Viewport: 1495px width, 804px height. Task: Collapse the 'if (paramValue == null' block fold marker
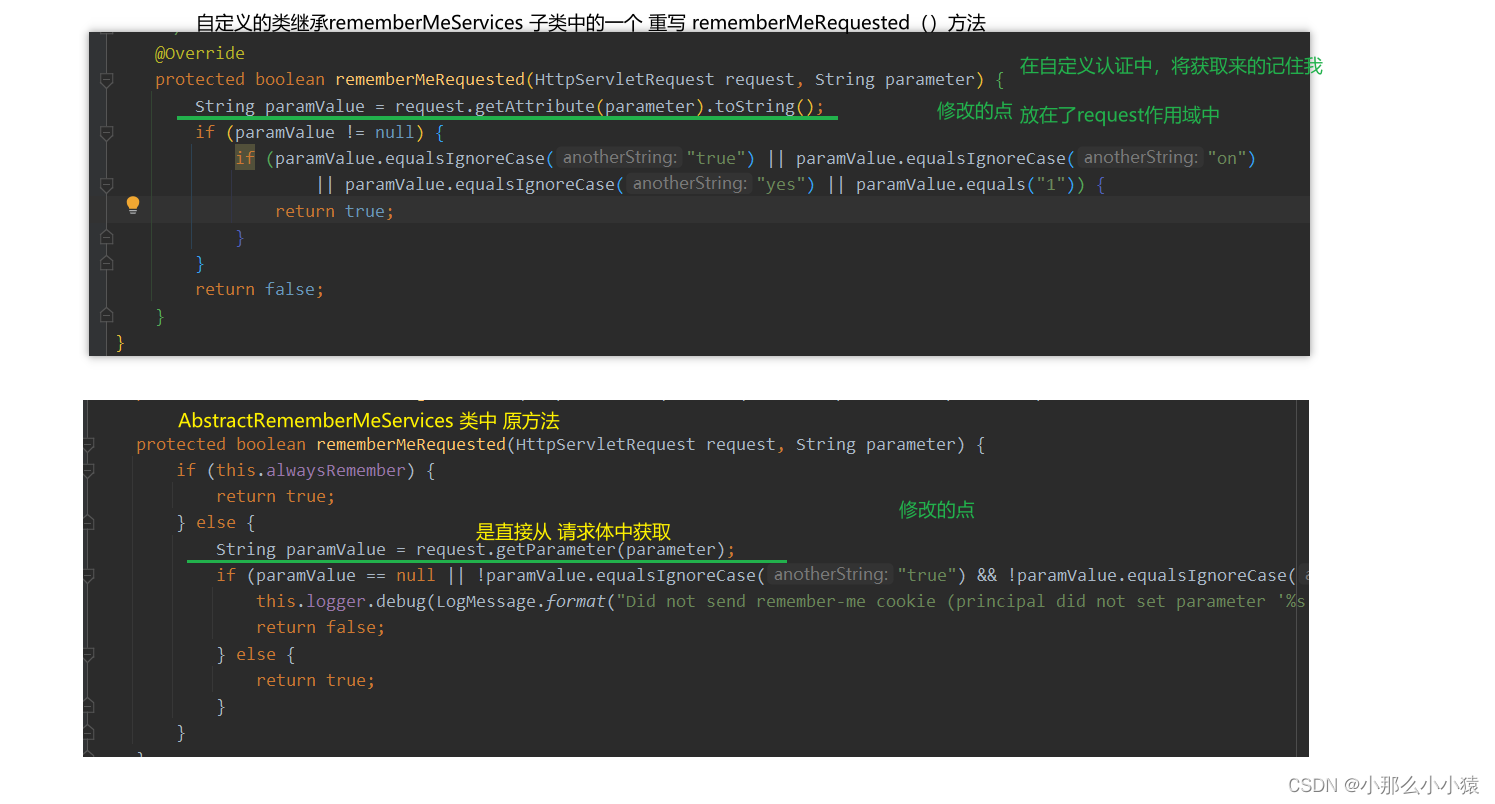tap(88, 575)
